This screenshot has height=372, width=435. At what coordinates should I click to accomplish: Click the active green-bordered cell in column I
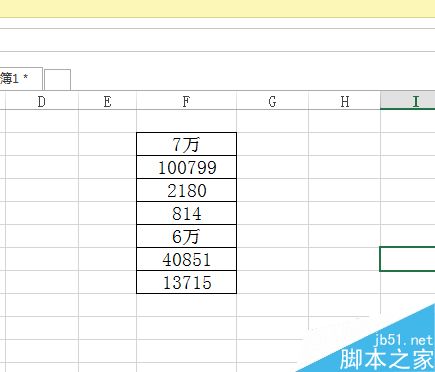click(x=407, y=259)
